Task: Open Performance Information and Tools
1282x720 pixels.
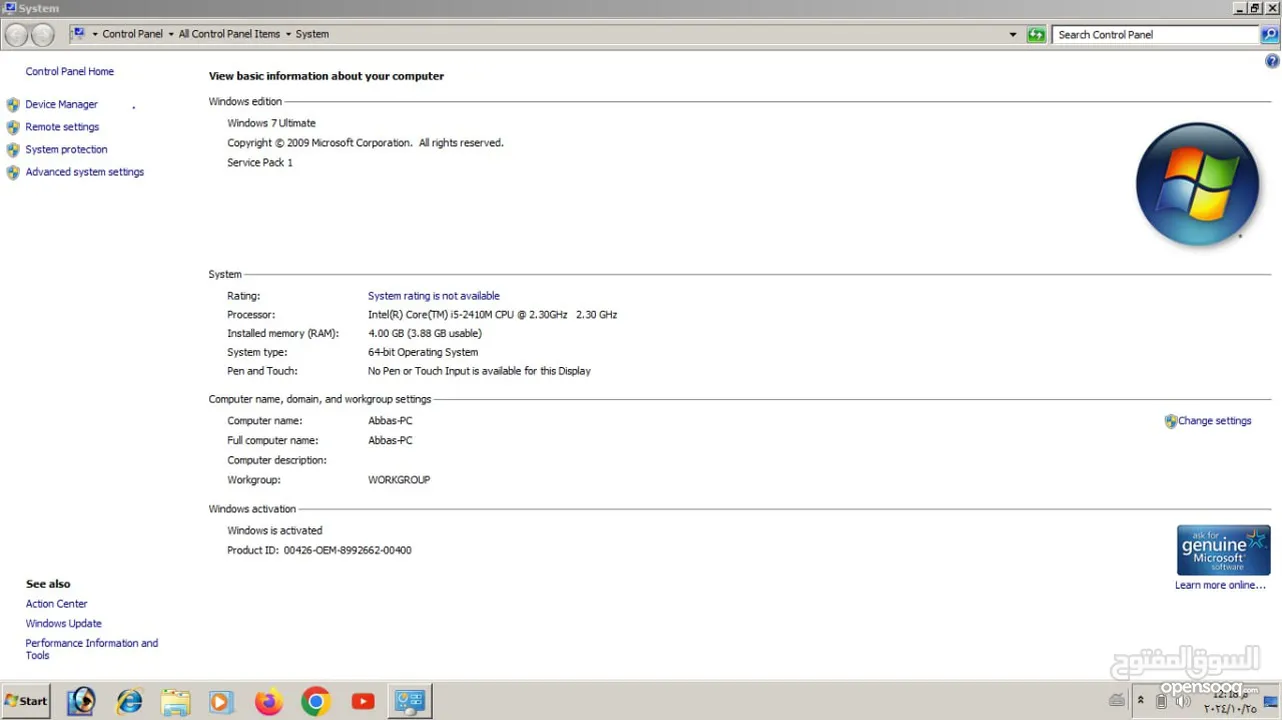Action: 92,649
